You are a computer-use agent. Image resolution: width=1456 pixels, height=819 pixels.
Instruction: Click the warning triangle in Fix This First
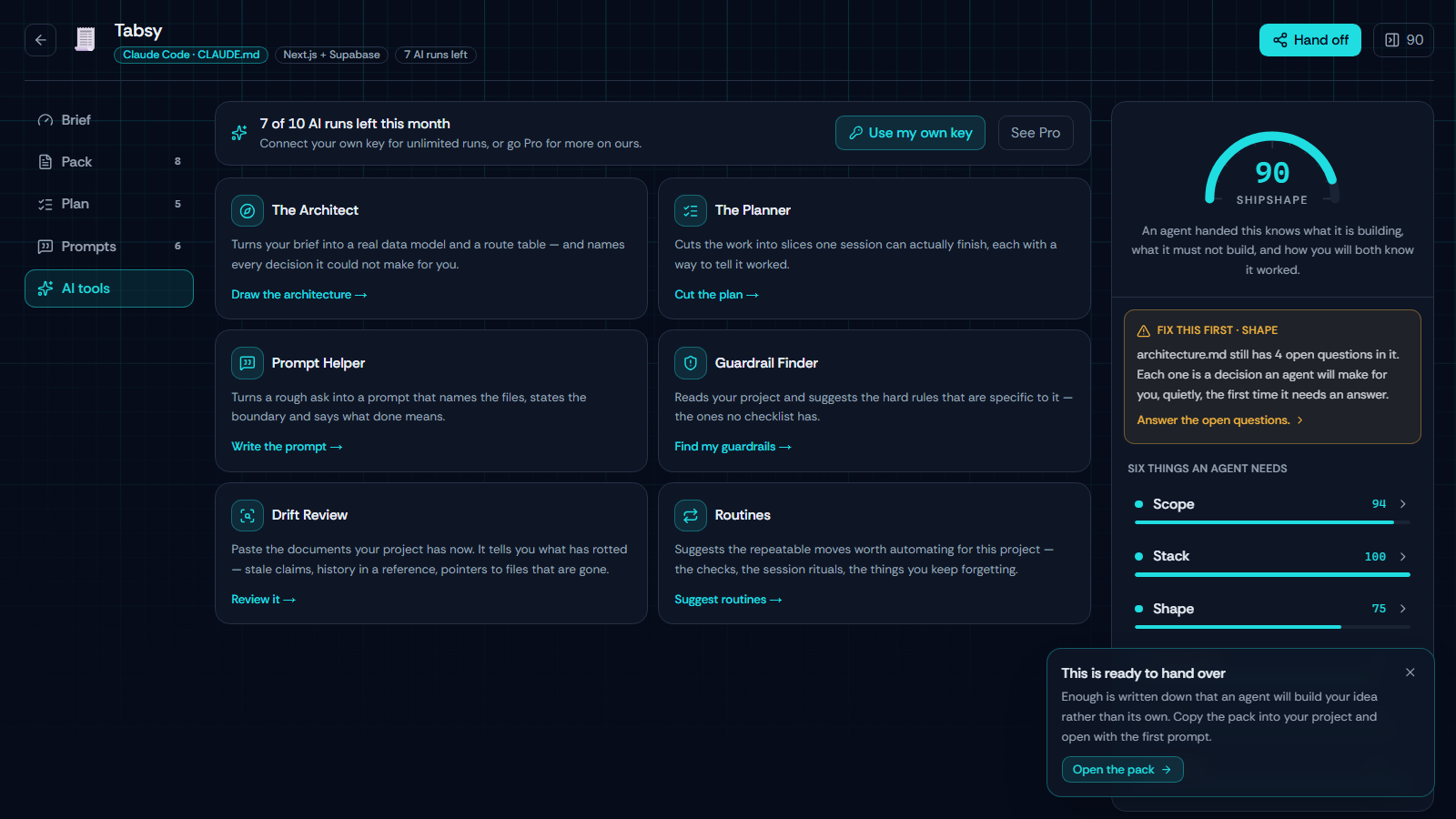pos(1144,330)
